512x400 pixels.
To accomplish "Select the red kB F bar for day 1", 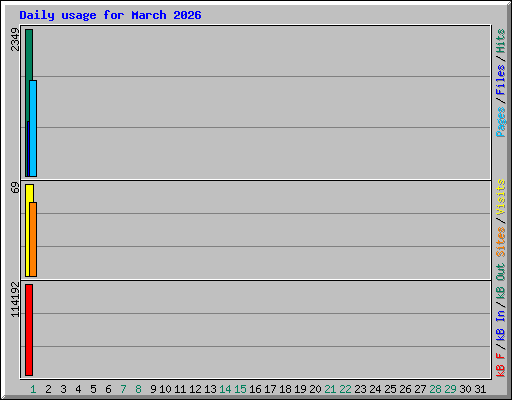I will coord(29,330).
